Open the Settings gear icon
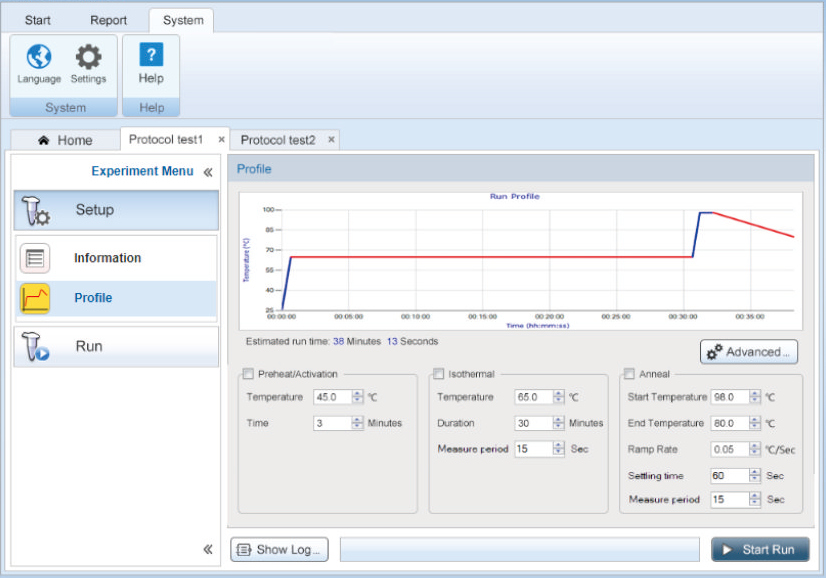 coord(88,56)
